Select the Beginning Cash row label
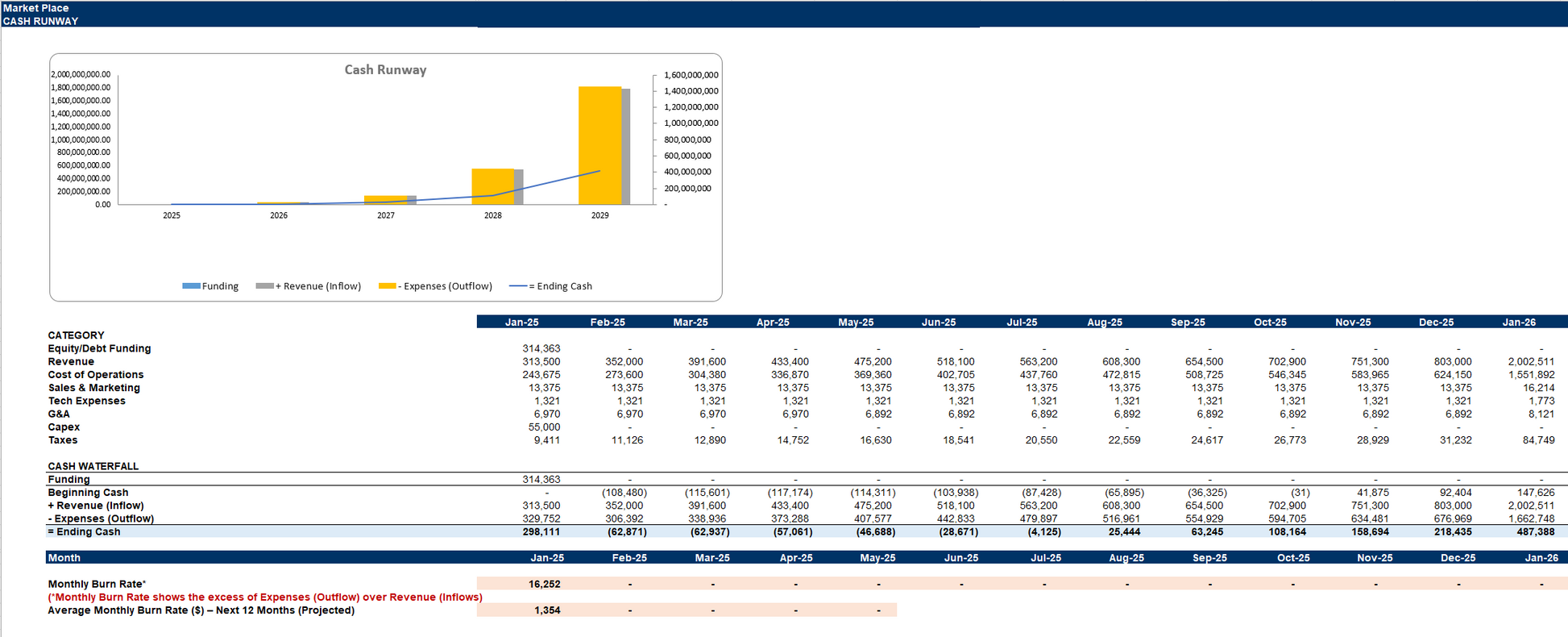1568x637 pixels. (88, 493)
